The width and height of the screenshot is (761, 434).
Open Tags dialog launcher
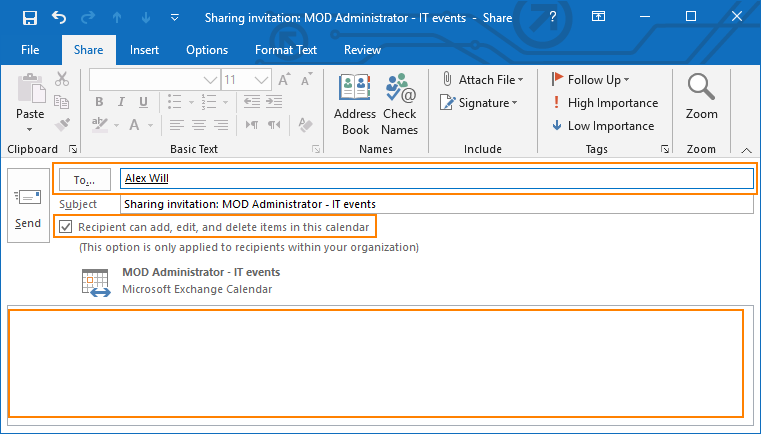(665, 149)
